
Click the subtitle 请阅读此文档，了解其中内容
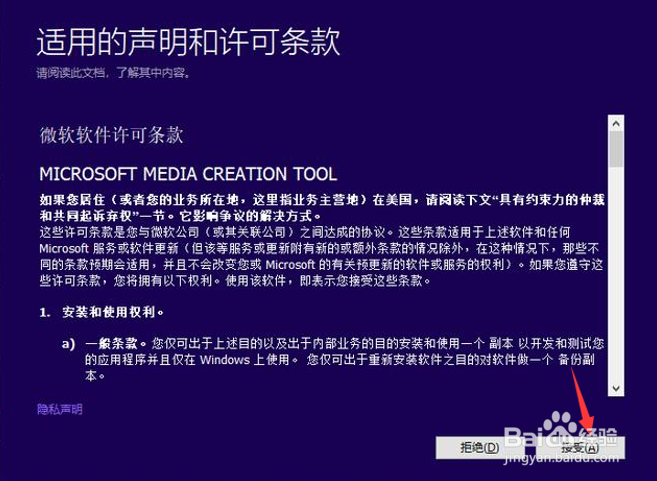pyautogui.click(x=114, y=73)
